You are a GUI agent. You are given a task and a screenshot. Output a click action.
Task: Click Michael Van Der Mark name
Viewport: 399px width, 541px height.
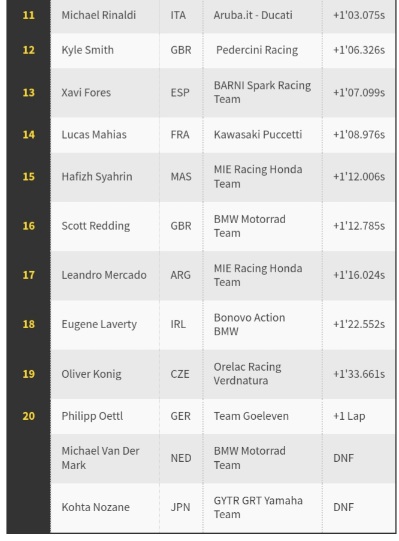100,458
